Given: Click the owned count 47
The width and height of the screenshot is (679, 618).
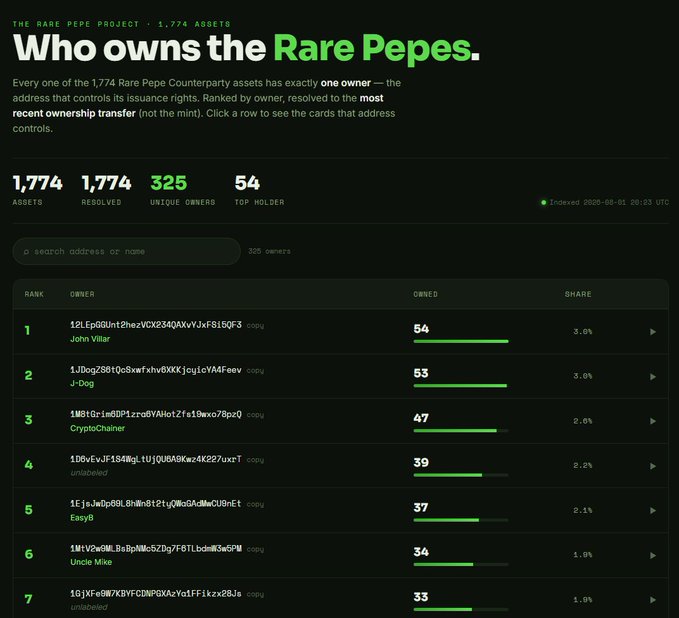Looking at the screenshot, I should click(421, 418).
